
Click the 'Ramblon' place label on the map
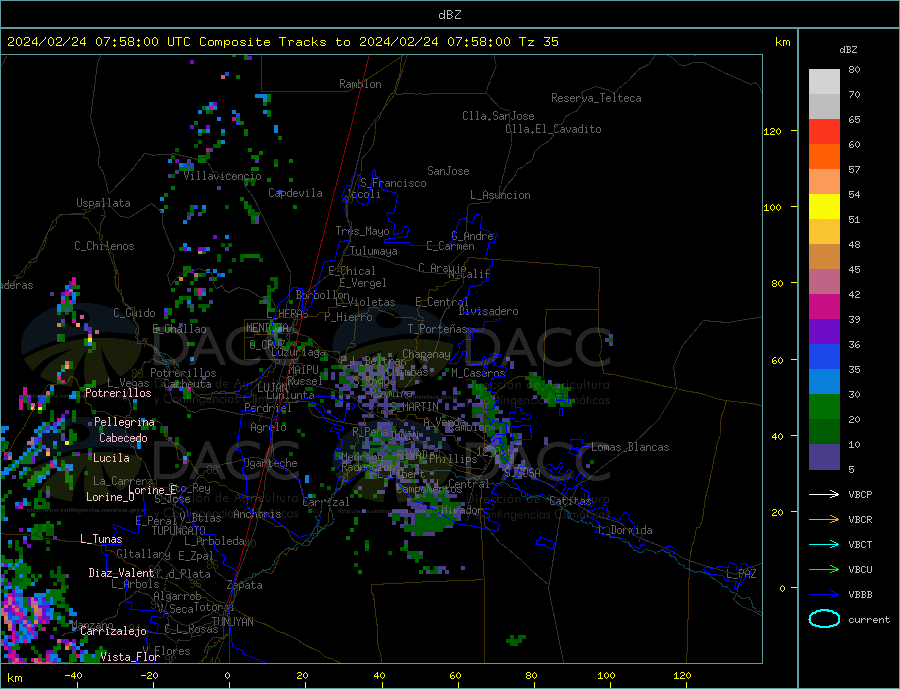tap(360, 84)
